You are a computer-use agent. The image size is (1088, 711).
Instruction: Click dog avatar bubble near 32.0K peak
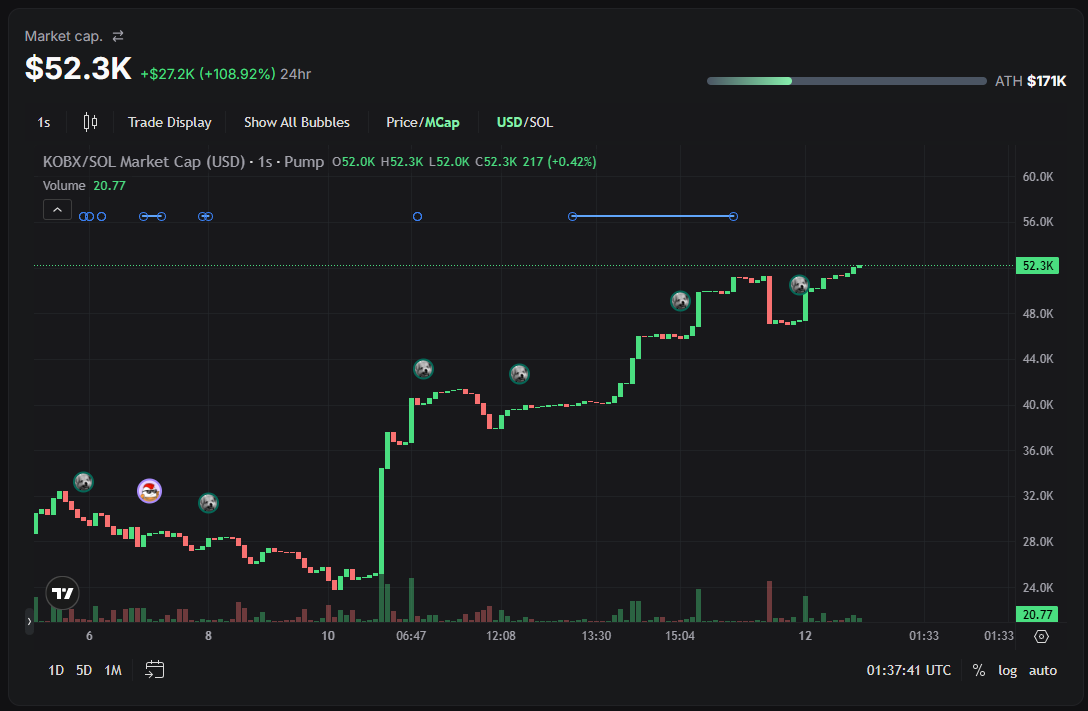pos(84,482)
